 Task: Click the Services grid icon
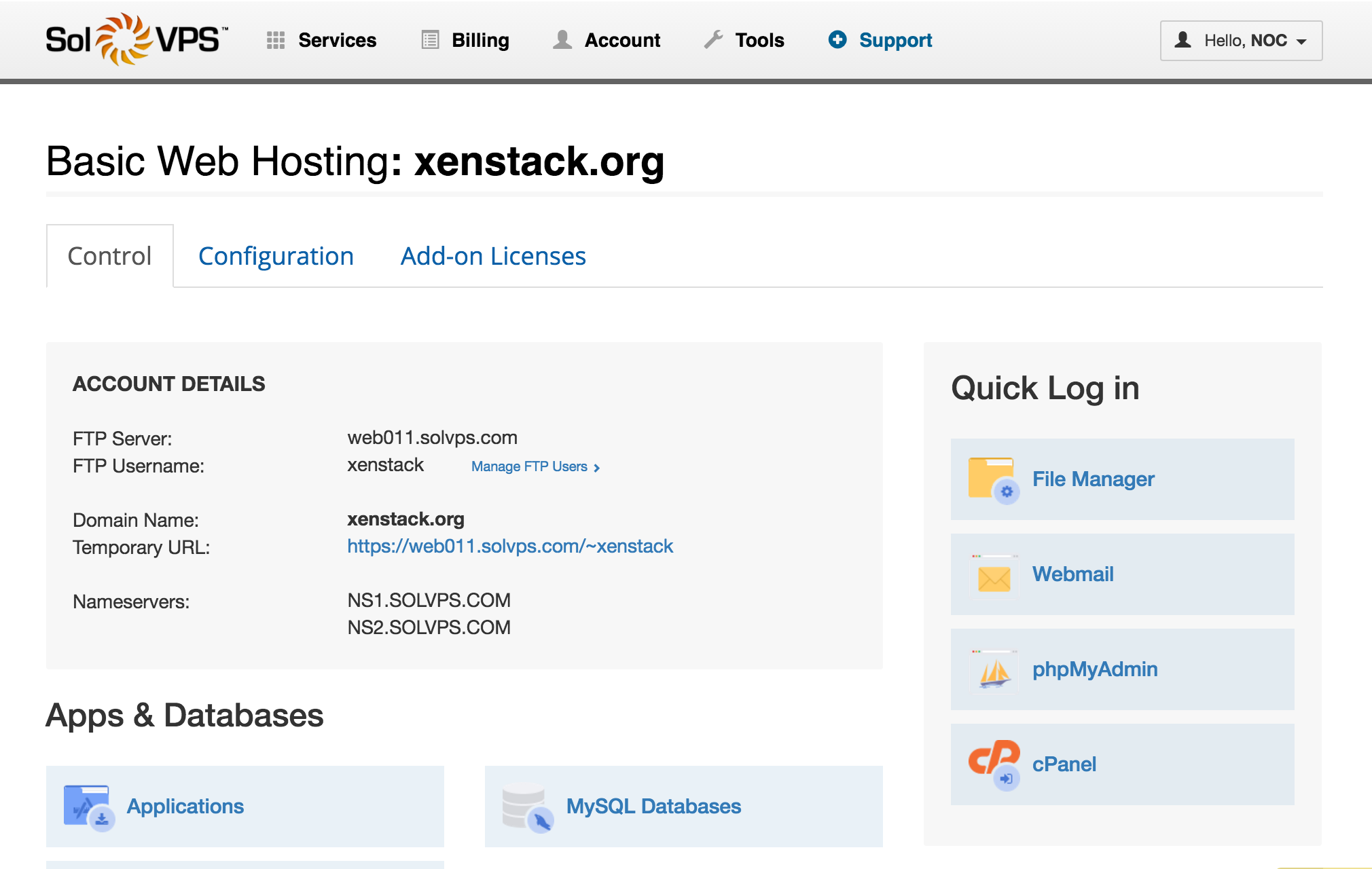coord(276,41)
